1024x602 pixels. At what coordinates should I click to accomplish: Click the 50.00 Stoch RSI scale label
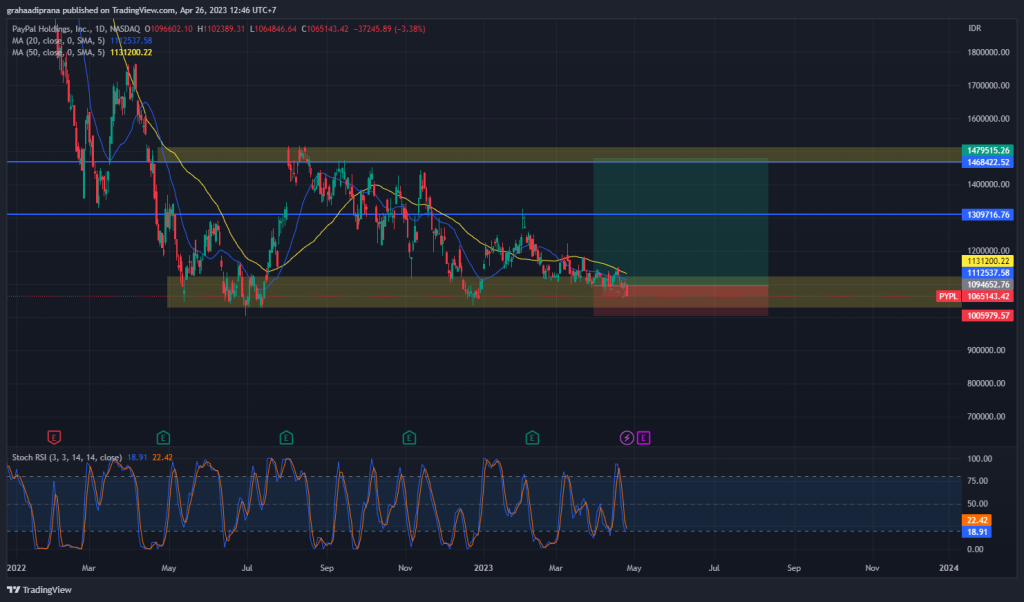978,503
